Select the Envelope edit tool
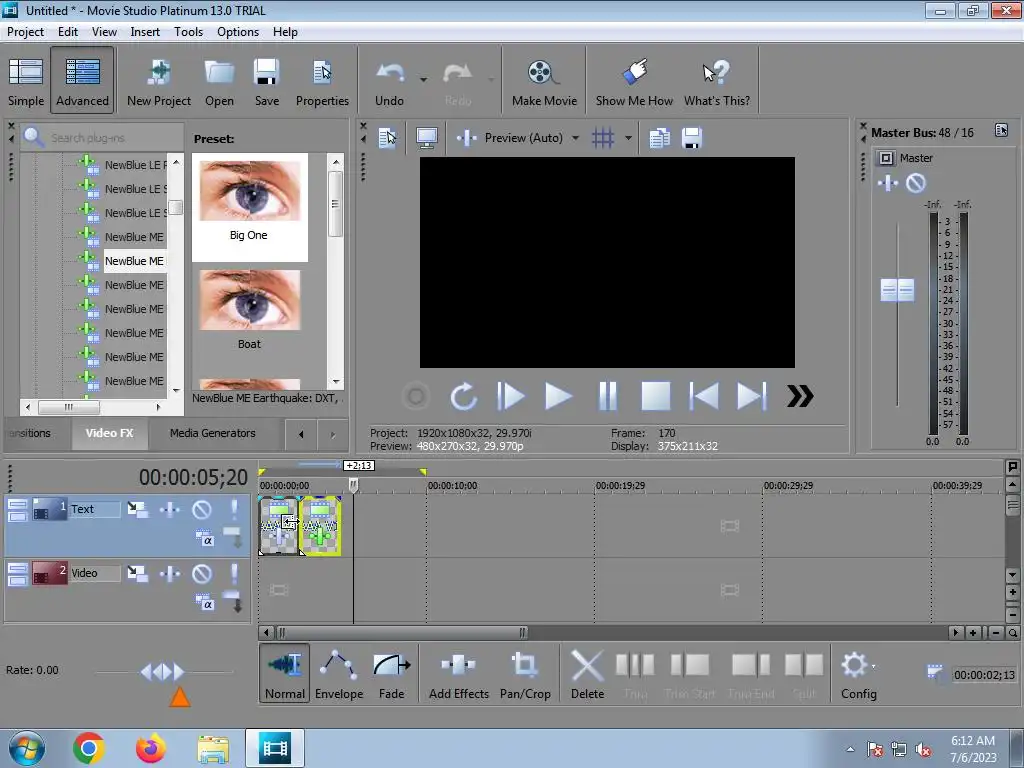 (x=338, y=673)
